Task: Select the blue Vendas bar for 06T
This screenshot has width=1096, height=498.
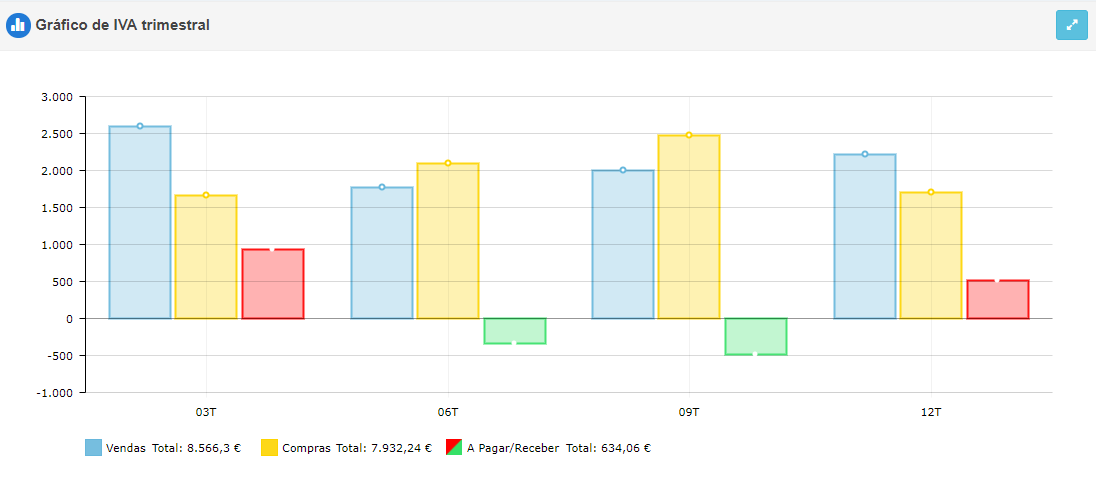Action: (381, 253)
